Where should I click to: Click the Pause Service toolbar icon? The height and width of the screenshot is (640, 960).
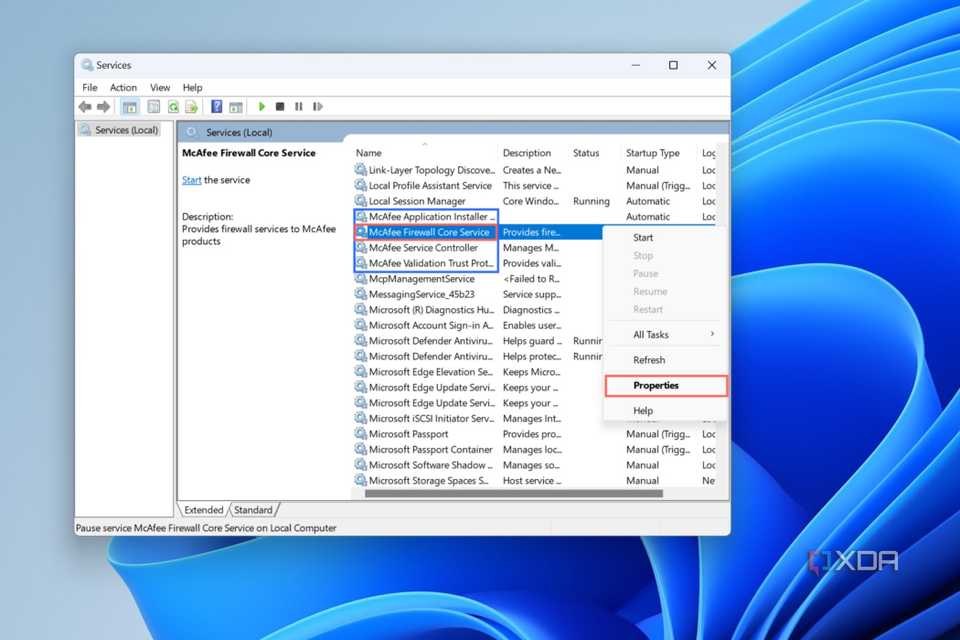pos(299,107)
